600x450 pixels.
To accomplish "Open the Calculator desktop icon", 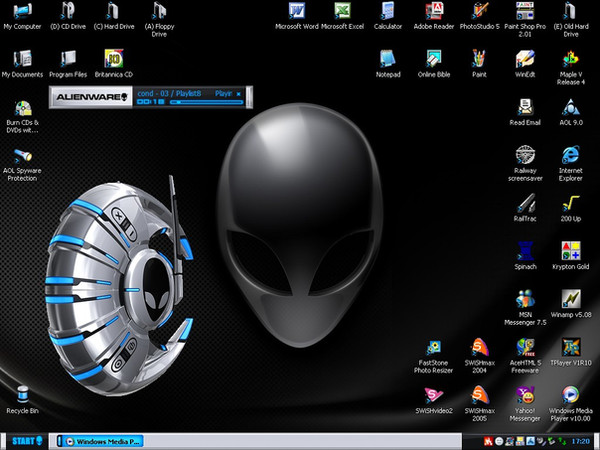I will pyautogui.click(x=388, y=11).
